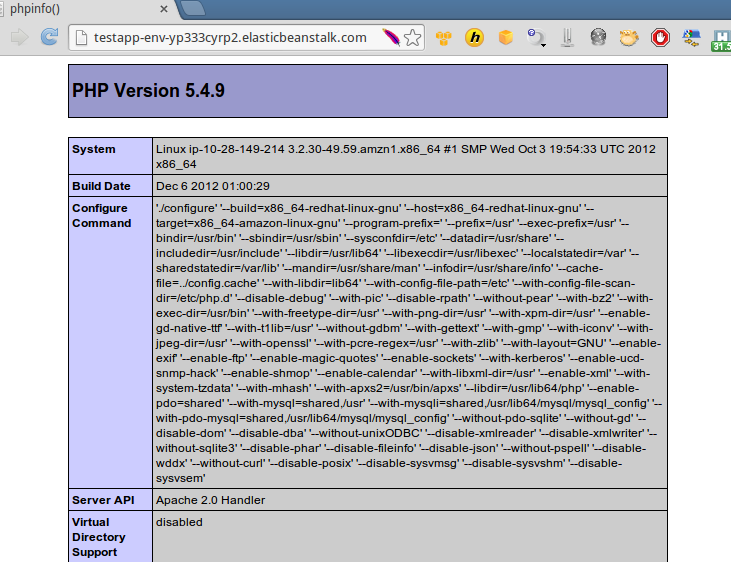Click the Apache feather icon in the address bar
This screenshot has width=731, height=562.
click(x=391, y=37)
